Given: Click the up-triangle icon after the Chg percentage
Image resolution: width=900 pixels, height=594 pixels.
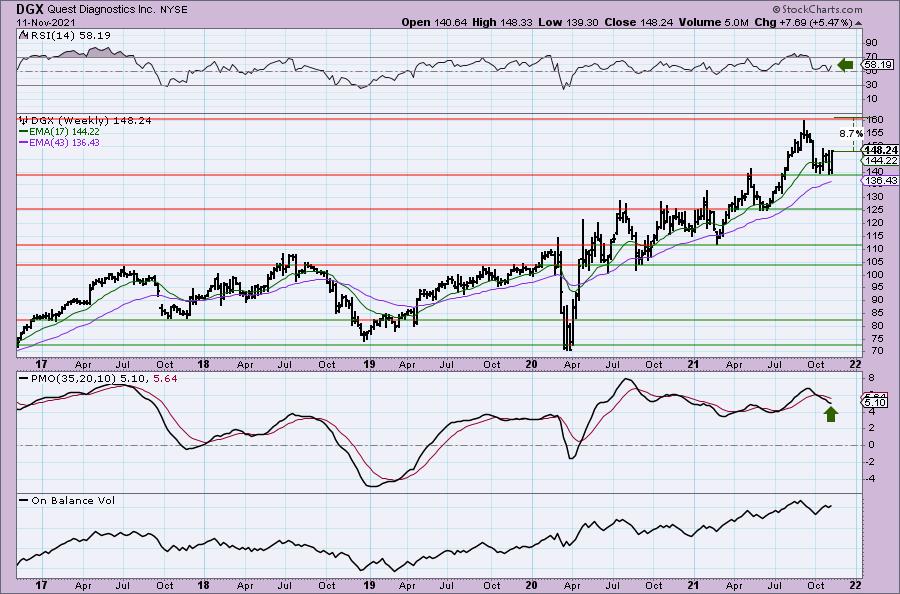Looking at the screenshot, I should pos(859,23).
